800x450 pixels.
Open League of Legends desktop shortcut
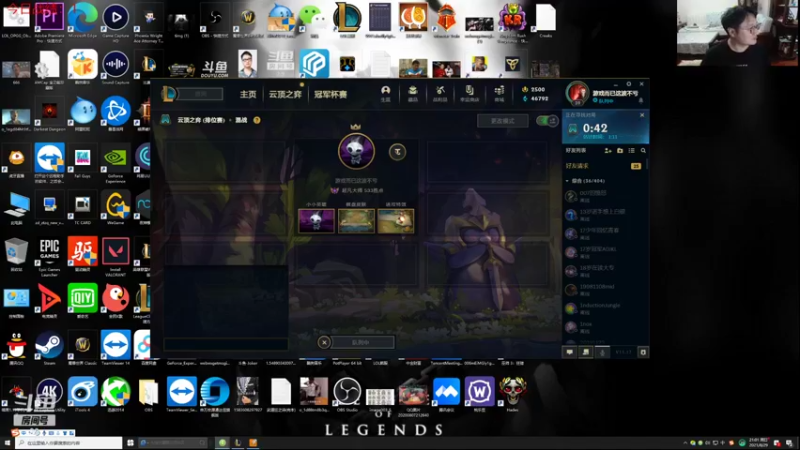tap(347, 21)
